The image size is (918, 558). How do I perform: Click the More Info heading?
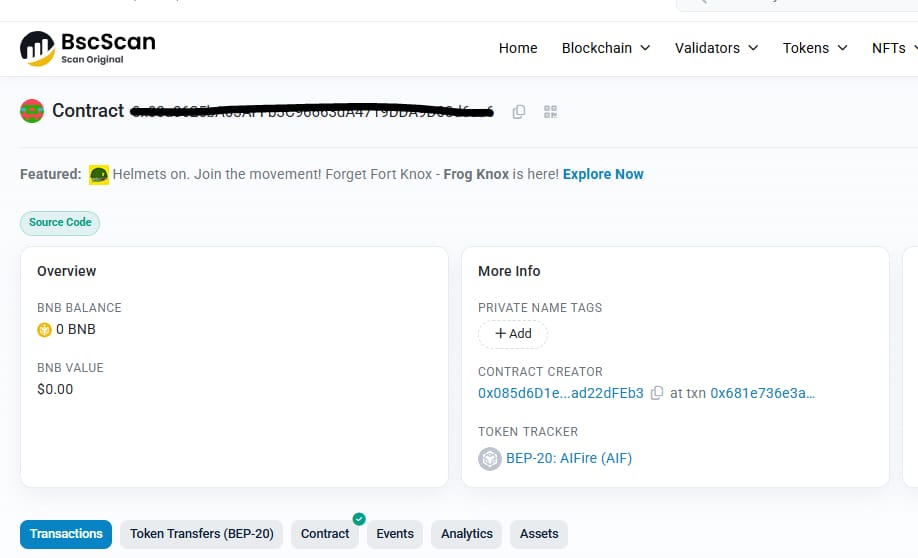pyautogui.click(x=509, y=271)
